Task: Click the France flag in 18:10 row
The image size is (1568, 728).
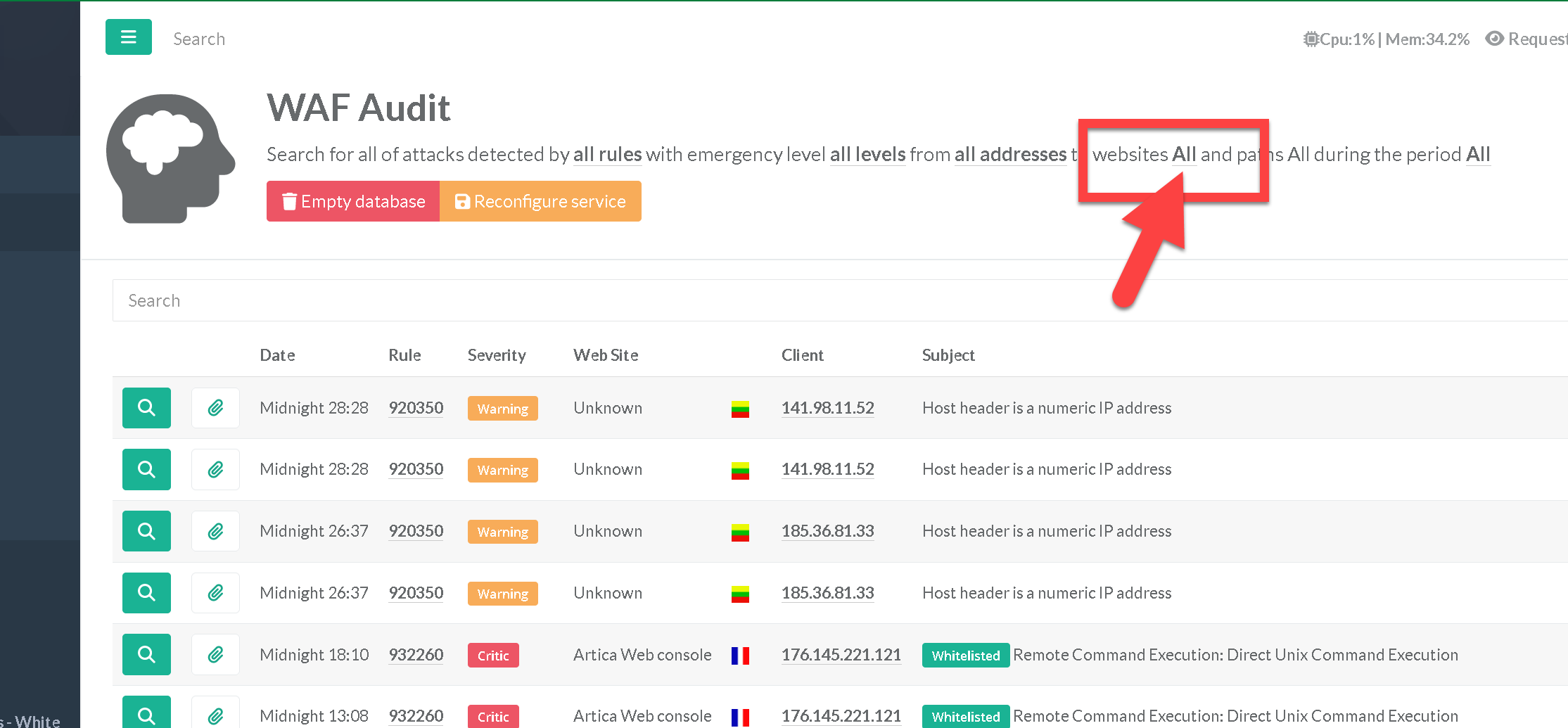Action: click(740, 656)
